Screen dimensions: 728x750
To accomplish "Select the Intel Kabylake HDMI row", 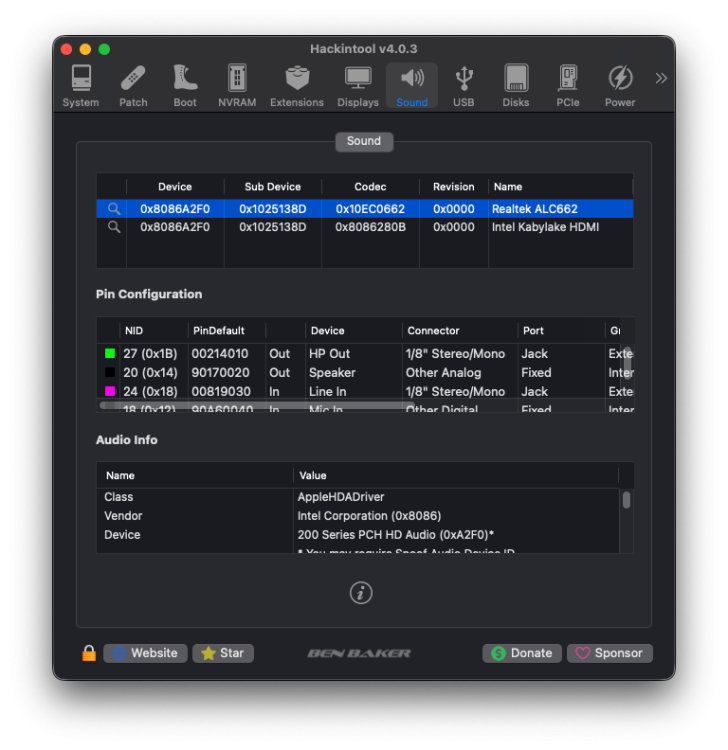I will point(364,227).
